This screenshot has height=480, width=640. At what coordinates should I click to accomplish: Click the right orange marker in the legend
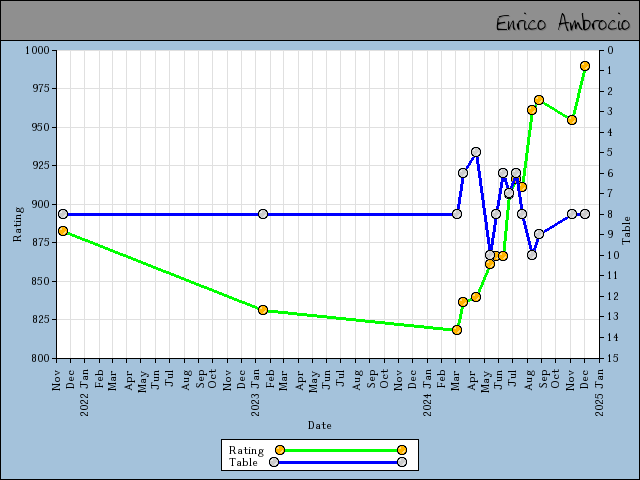tap(402, 450)
